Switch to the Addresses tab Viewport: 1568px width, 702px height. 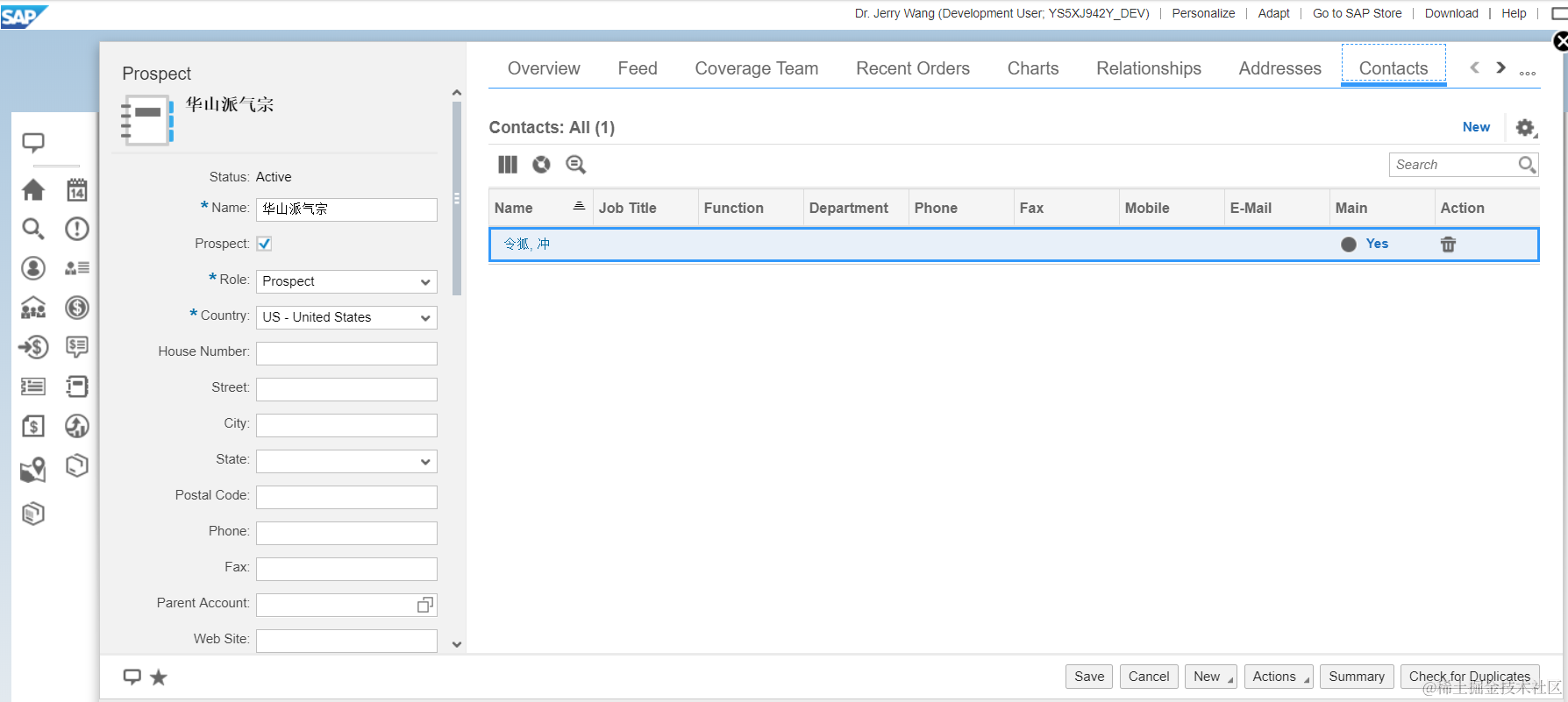tap(1280, 68)
